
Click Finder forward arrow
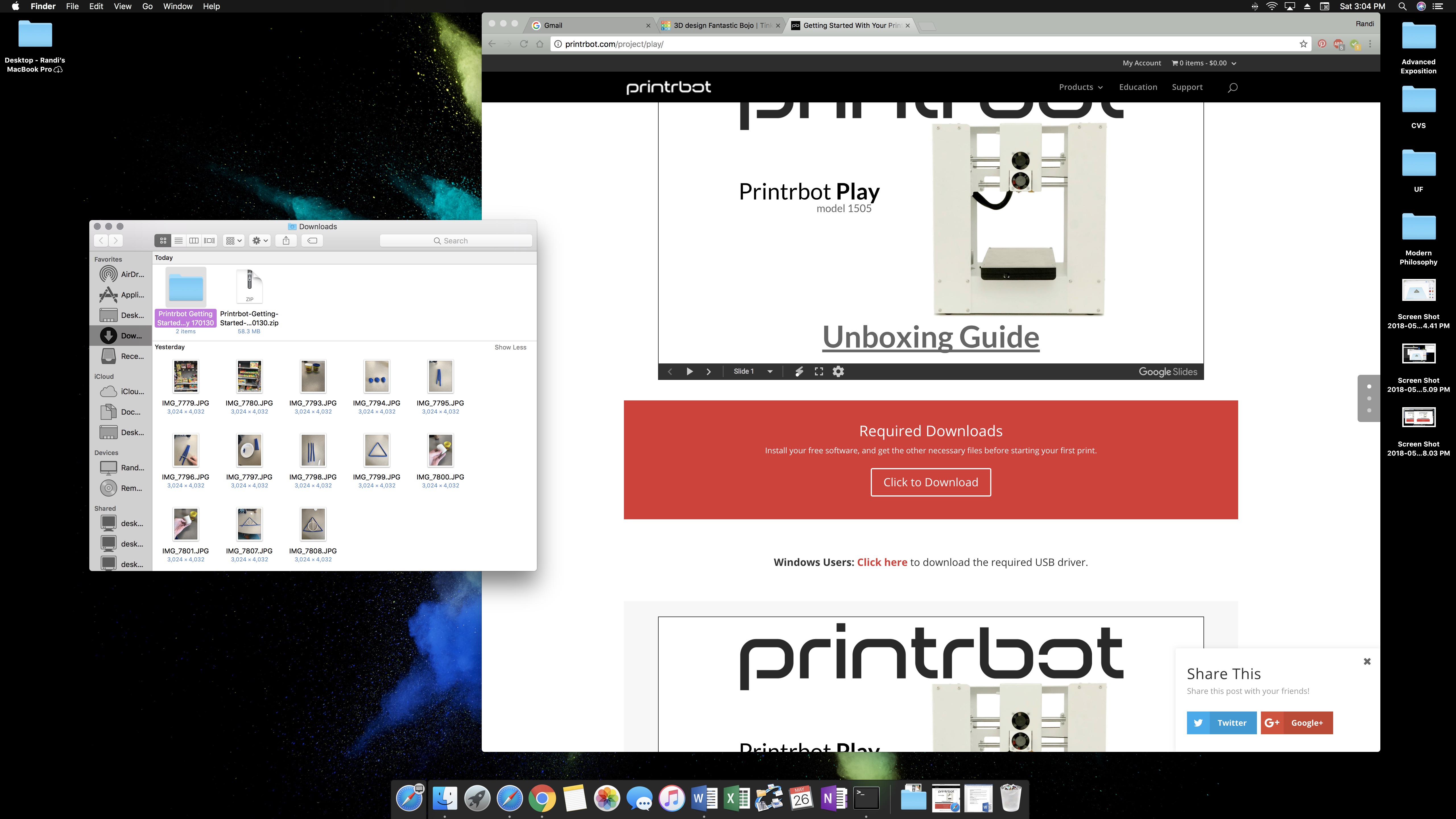115,241
